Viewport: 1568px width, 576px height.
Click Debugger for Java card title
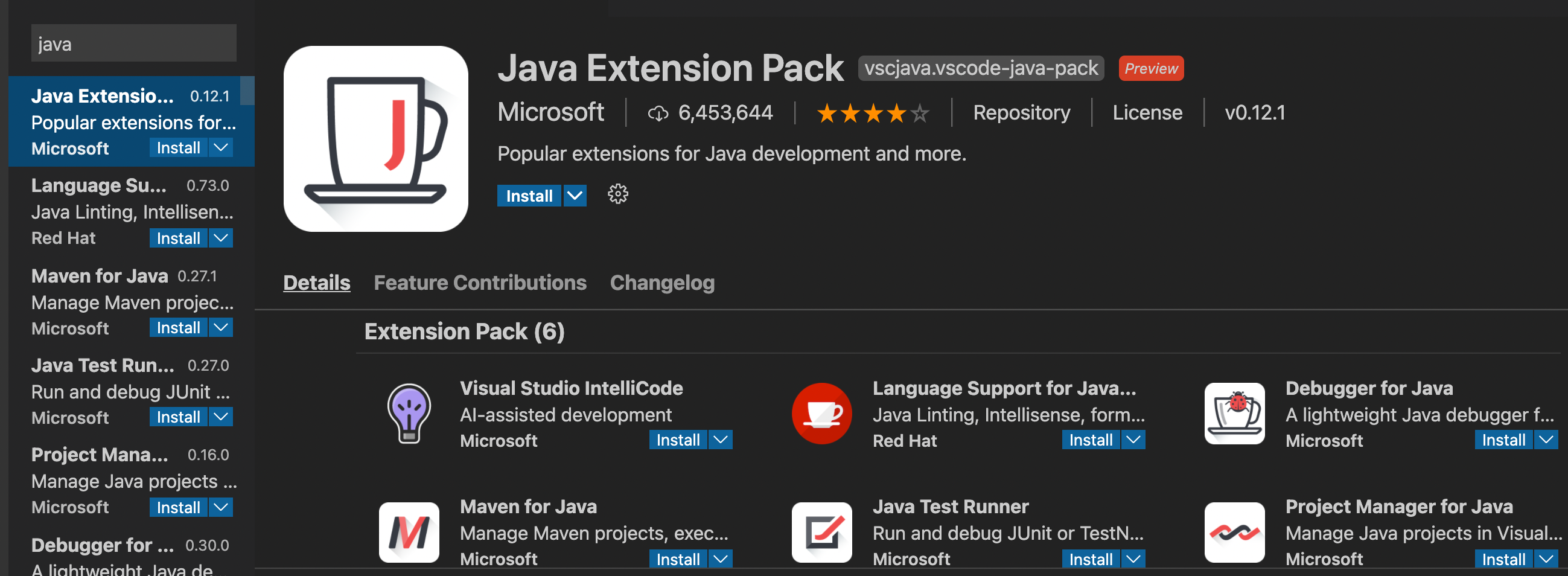[1369, 388]
